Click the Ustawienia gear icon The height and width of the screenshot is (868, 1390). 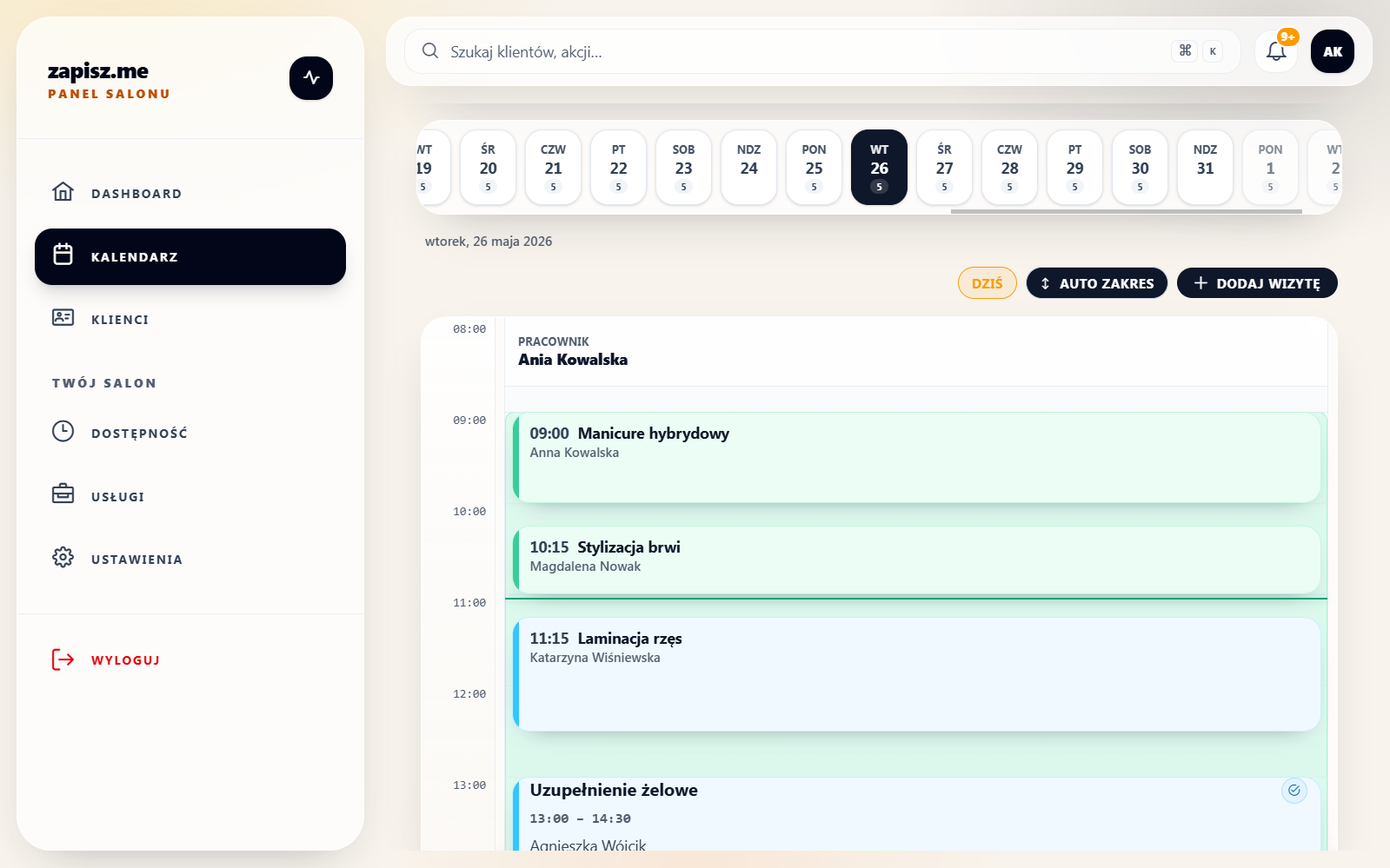click(63, 558)
